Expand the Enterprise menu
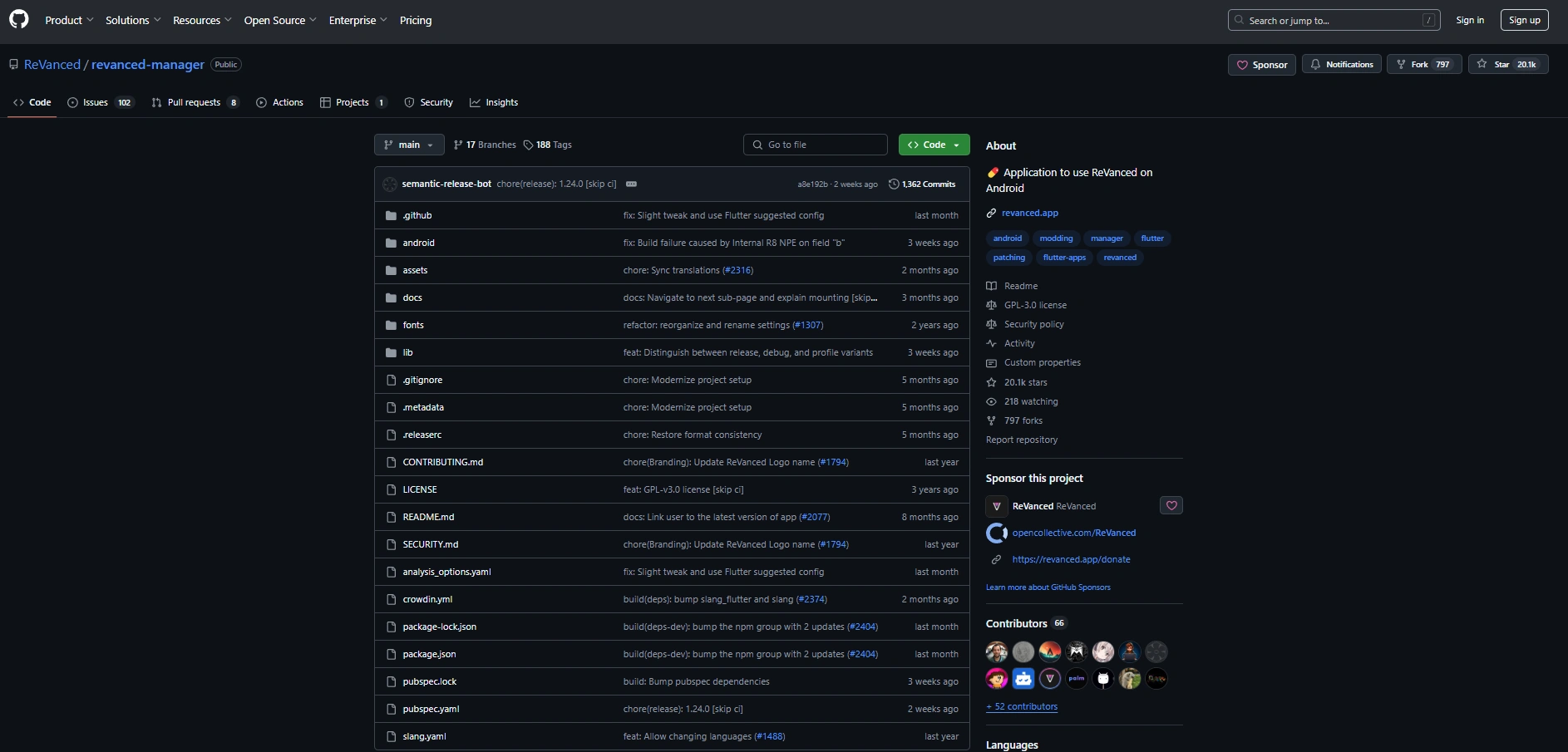This screenshot has width=1568, height=752. tap(358, 20)
